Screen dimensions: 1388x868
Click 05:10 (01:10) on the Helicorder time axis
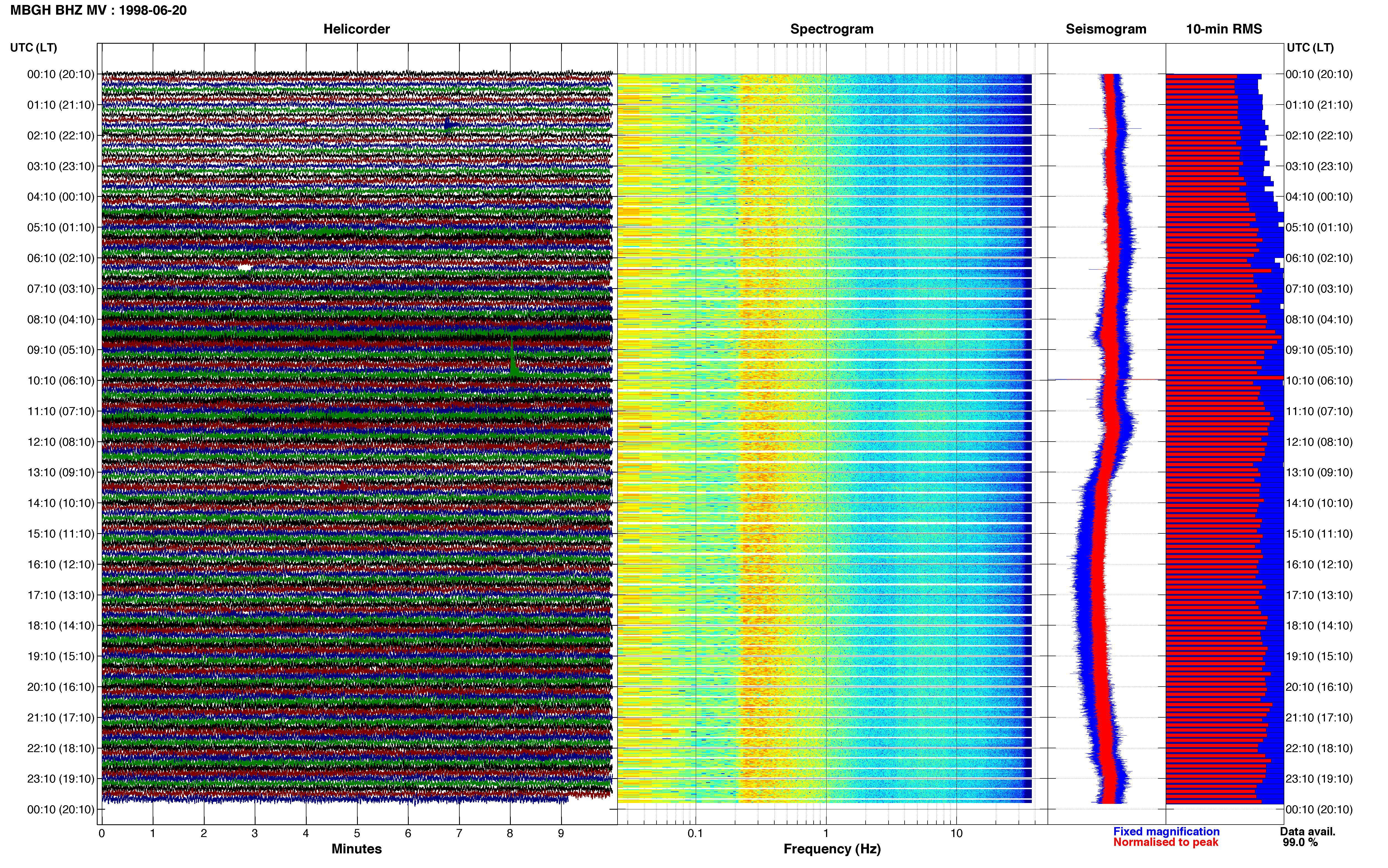coord(61,227)
